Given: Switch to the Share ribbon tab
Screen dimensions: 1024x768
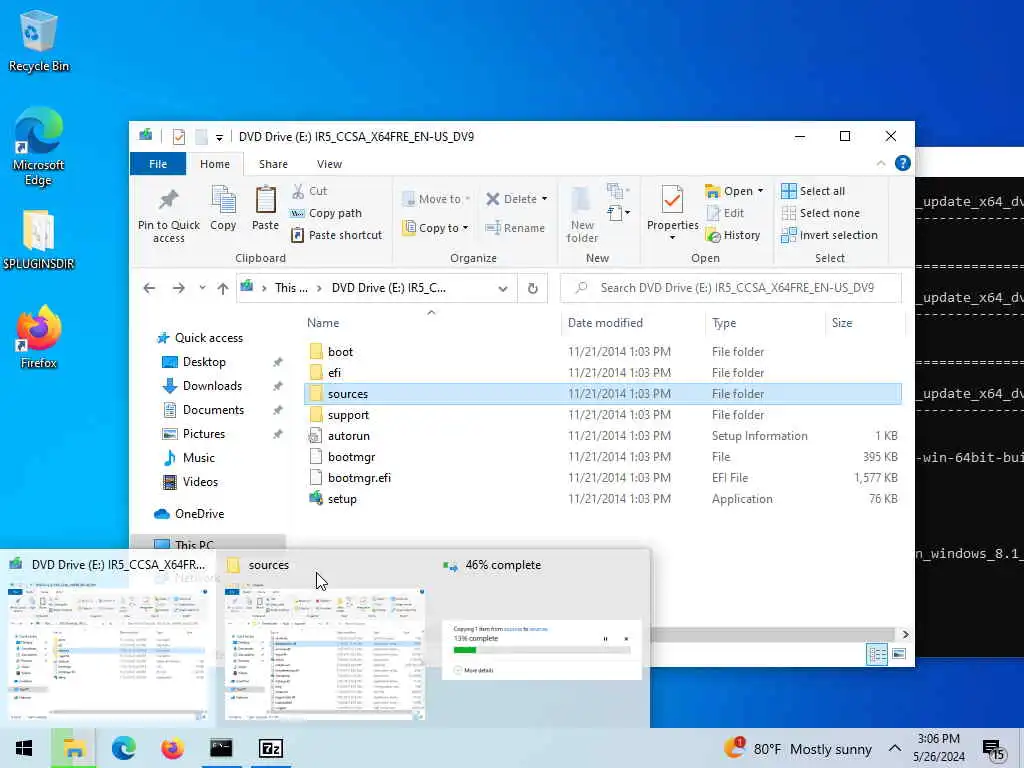Looking at the screenshot, I should [x=273, y=164].
